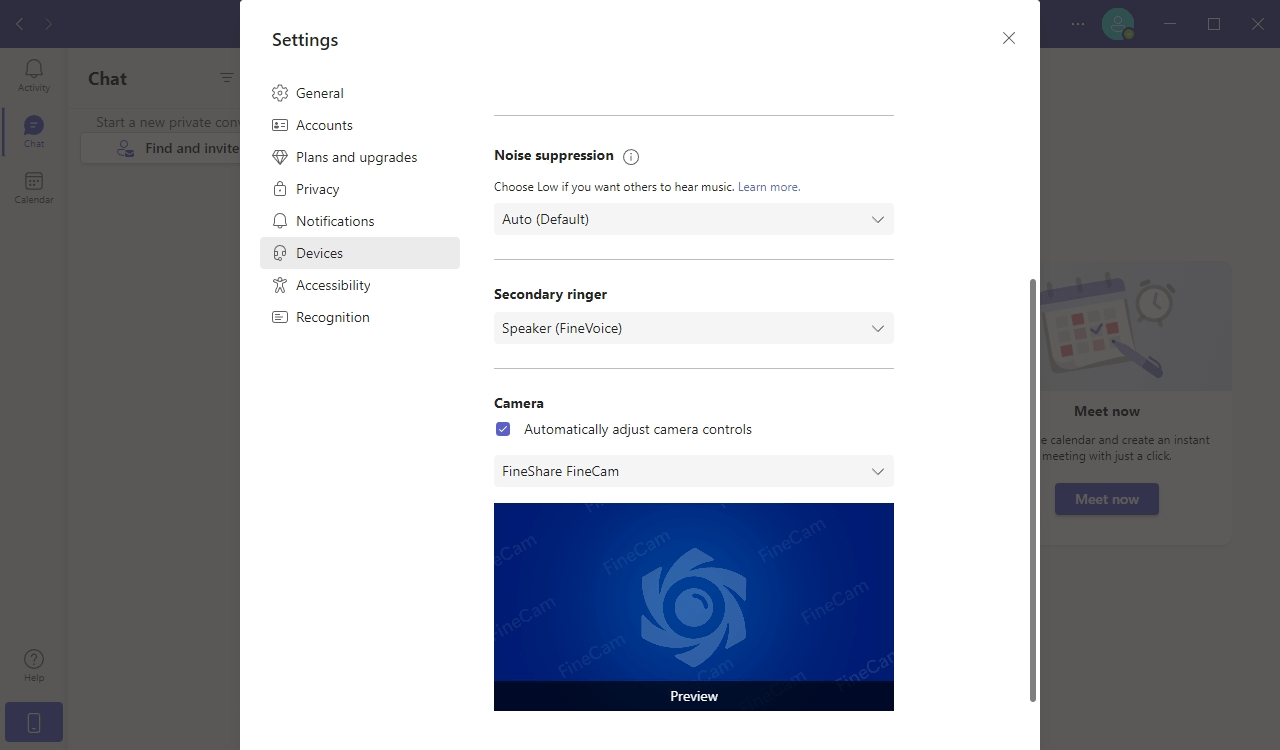
Task: Open the Activity bell icon
Action: pos(34,74)
